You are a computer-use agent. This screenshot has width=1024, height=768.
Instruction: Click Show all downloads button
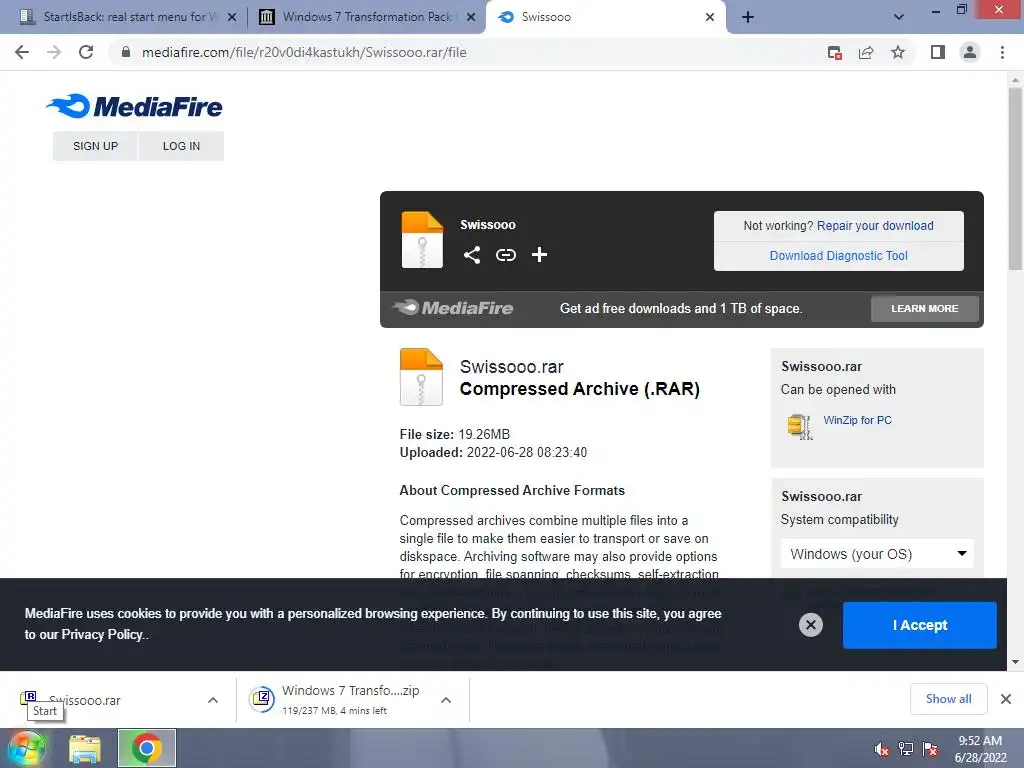pos(948,699)
